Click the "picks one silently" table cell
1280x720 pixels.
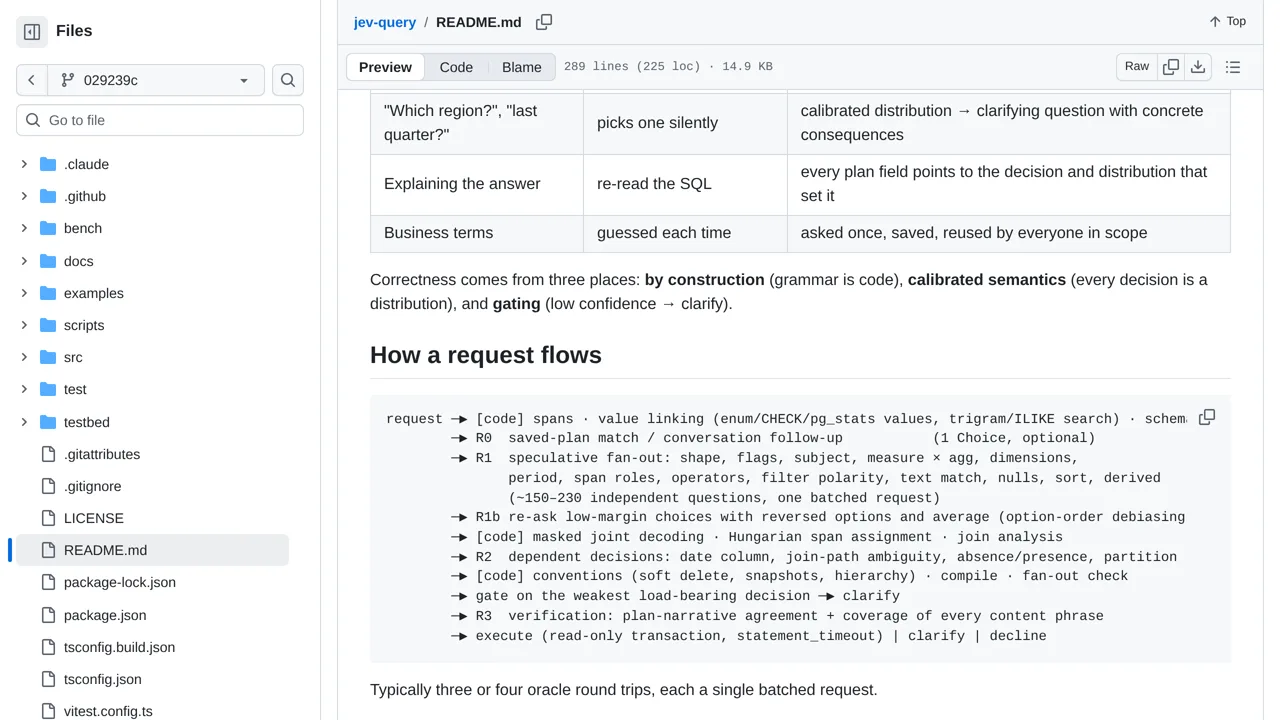(685, 123)
